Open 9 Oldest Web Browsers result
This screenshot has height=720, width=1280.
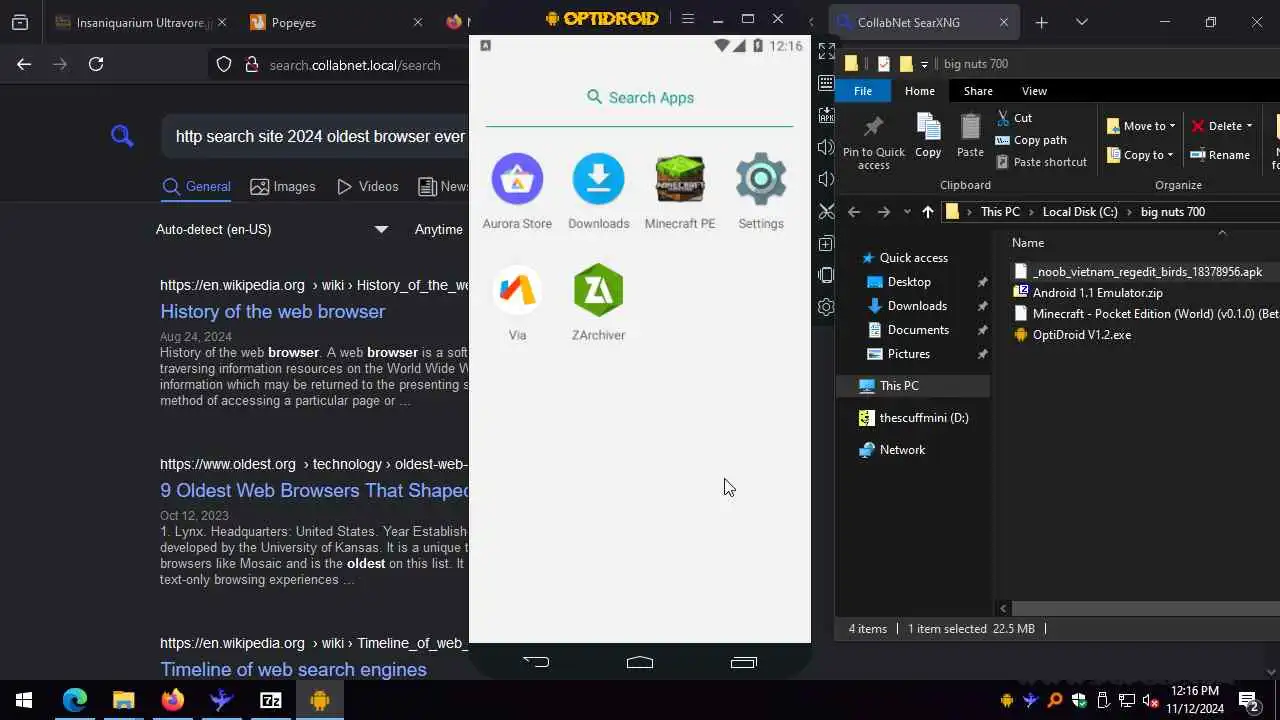[x=314, y=490]
